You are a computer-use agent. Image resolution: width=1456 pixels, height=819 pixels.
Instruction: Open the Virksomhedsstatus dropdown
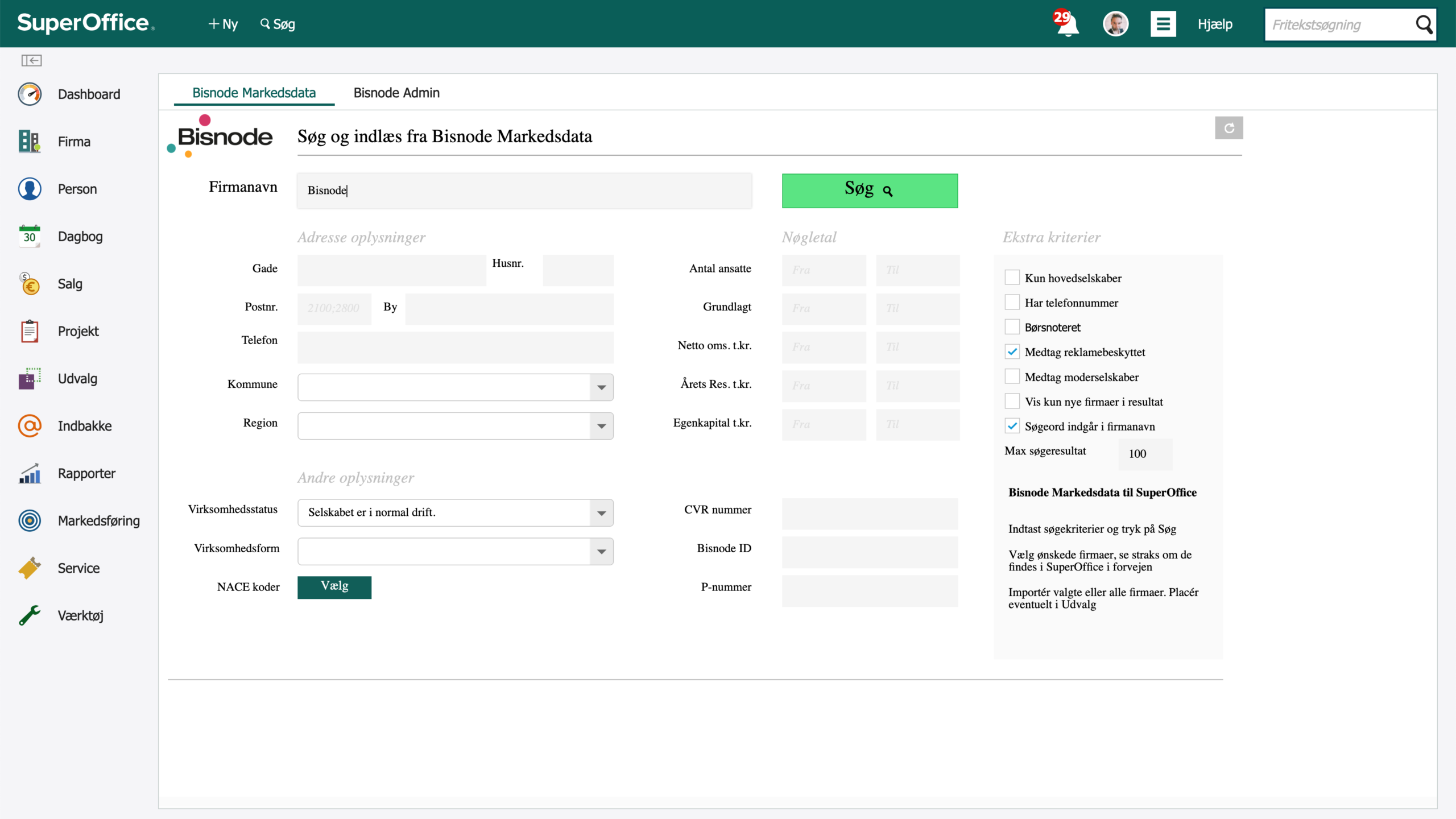click(456, 512)
